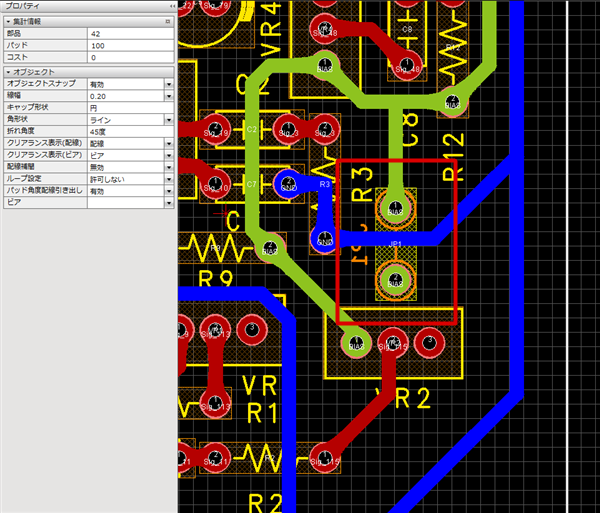Viewport: 600px width, 513px height.
Task: Select the upper orange pad of JP1
Action: [x=395, y=210]
